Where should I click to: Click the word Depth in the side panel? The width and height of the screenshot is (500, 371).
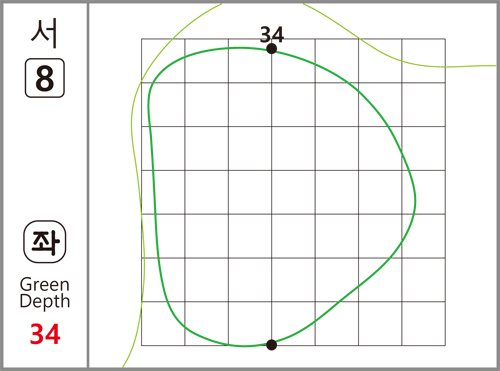click(45, 302)
